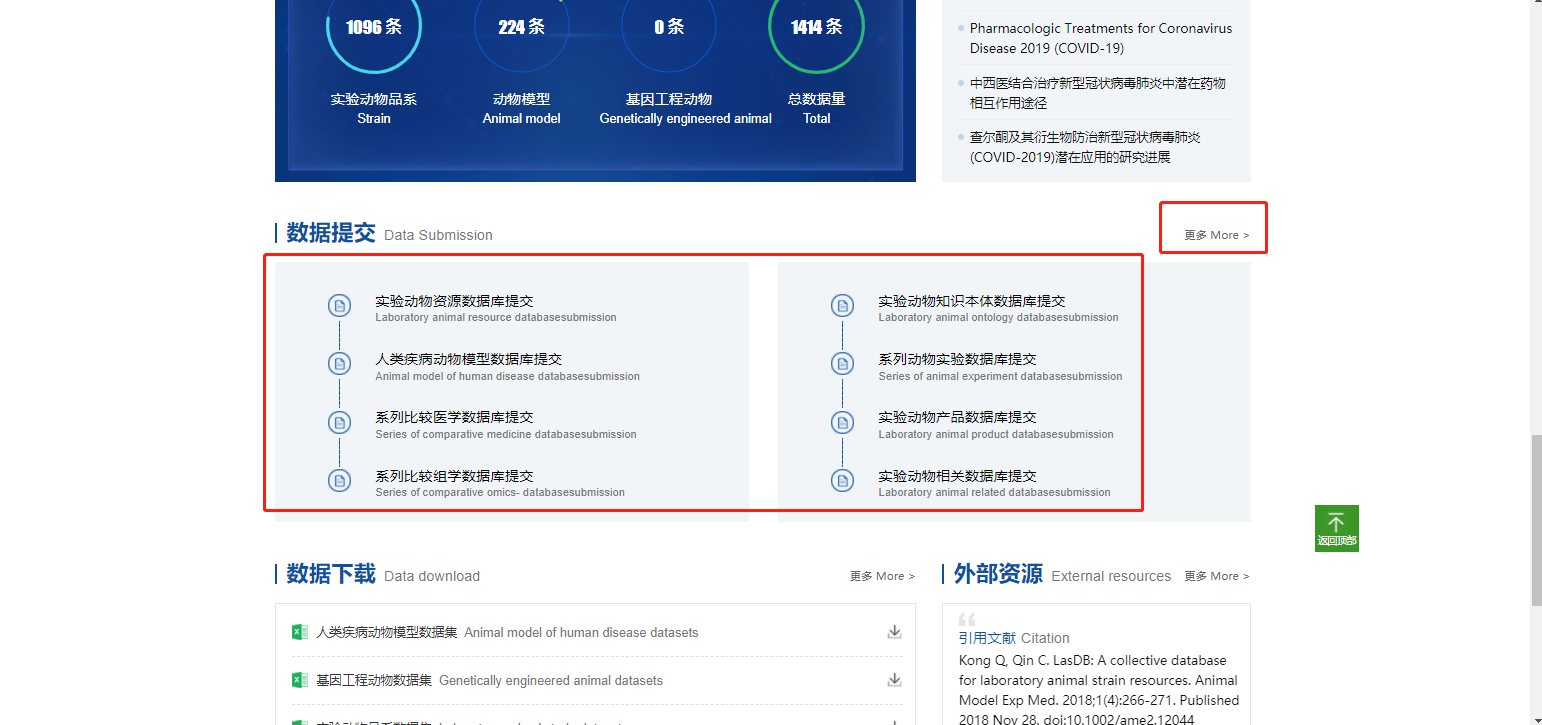Click document icon beside 实验动物产品数据库提交
The height and width of the screenshot is (725, 1542).
click(842, 422)
